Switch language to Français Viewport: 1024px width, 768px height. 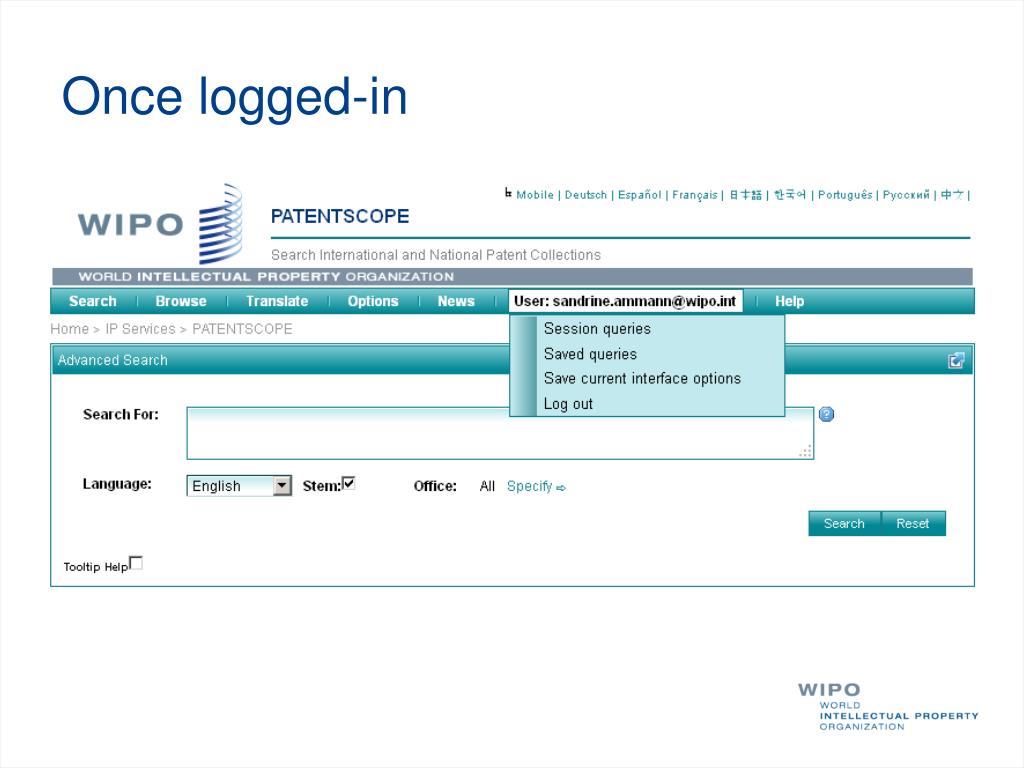tap(695, 195)
